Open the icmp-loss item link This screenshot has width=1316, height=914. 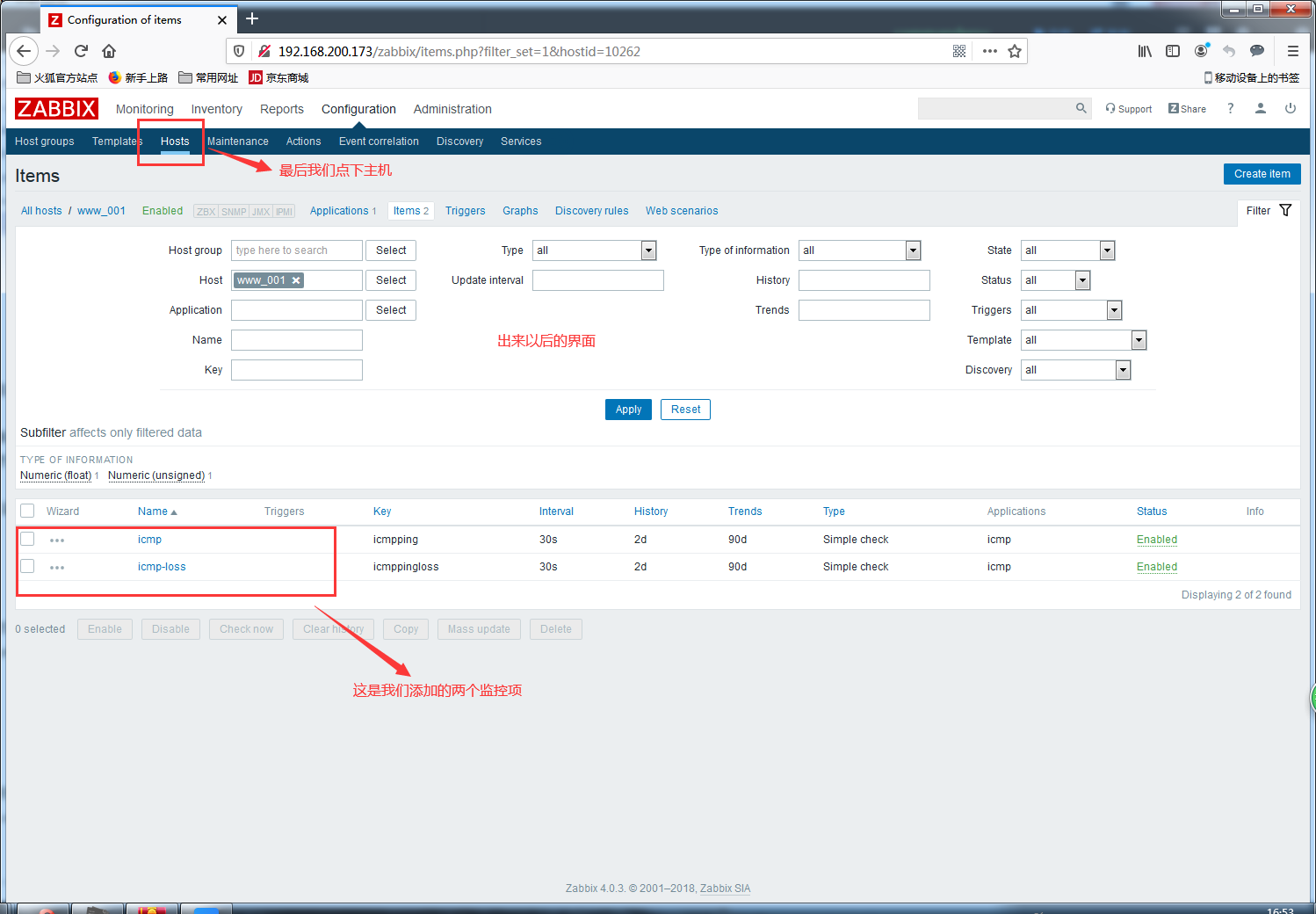(162, 567)
